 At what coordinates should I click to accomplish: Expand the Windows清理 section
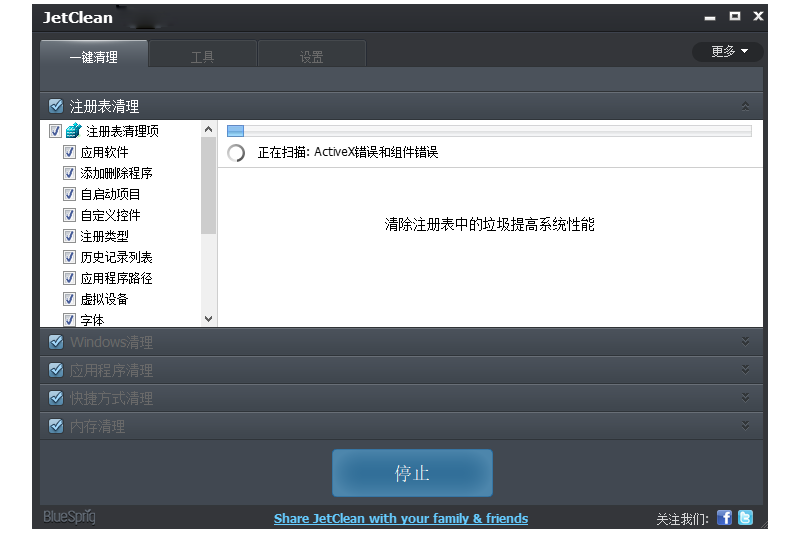745,341
